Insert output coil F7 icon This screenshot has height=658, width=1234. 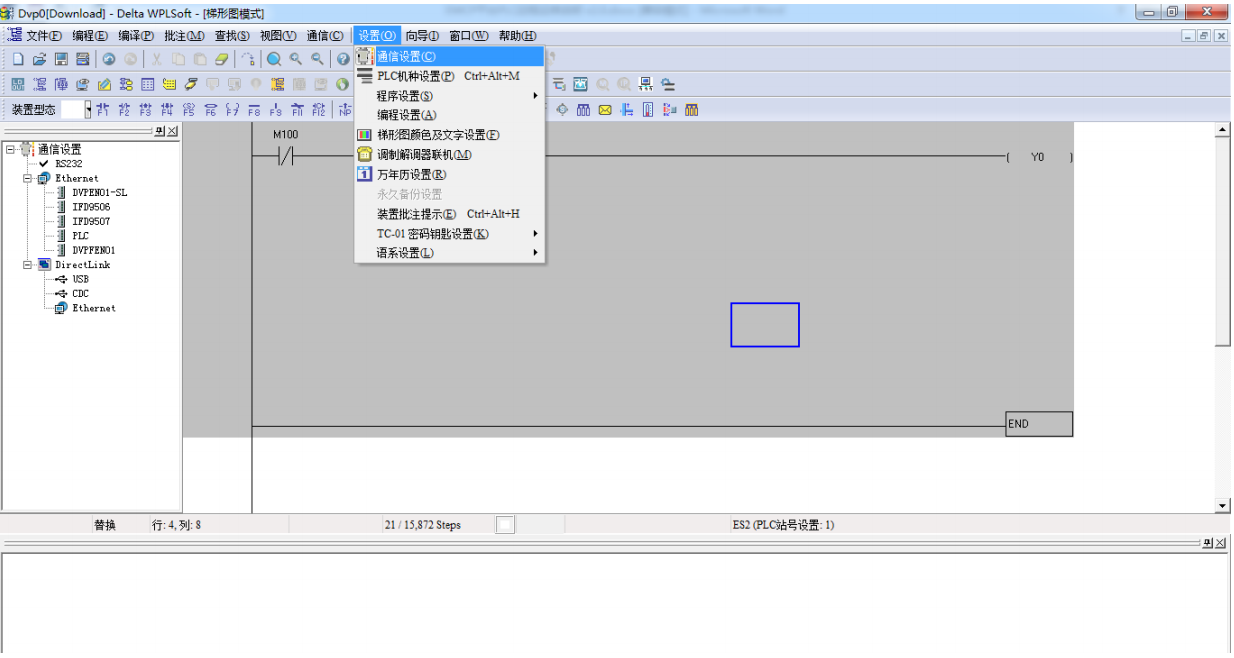232,109
